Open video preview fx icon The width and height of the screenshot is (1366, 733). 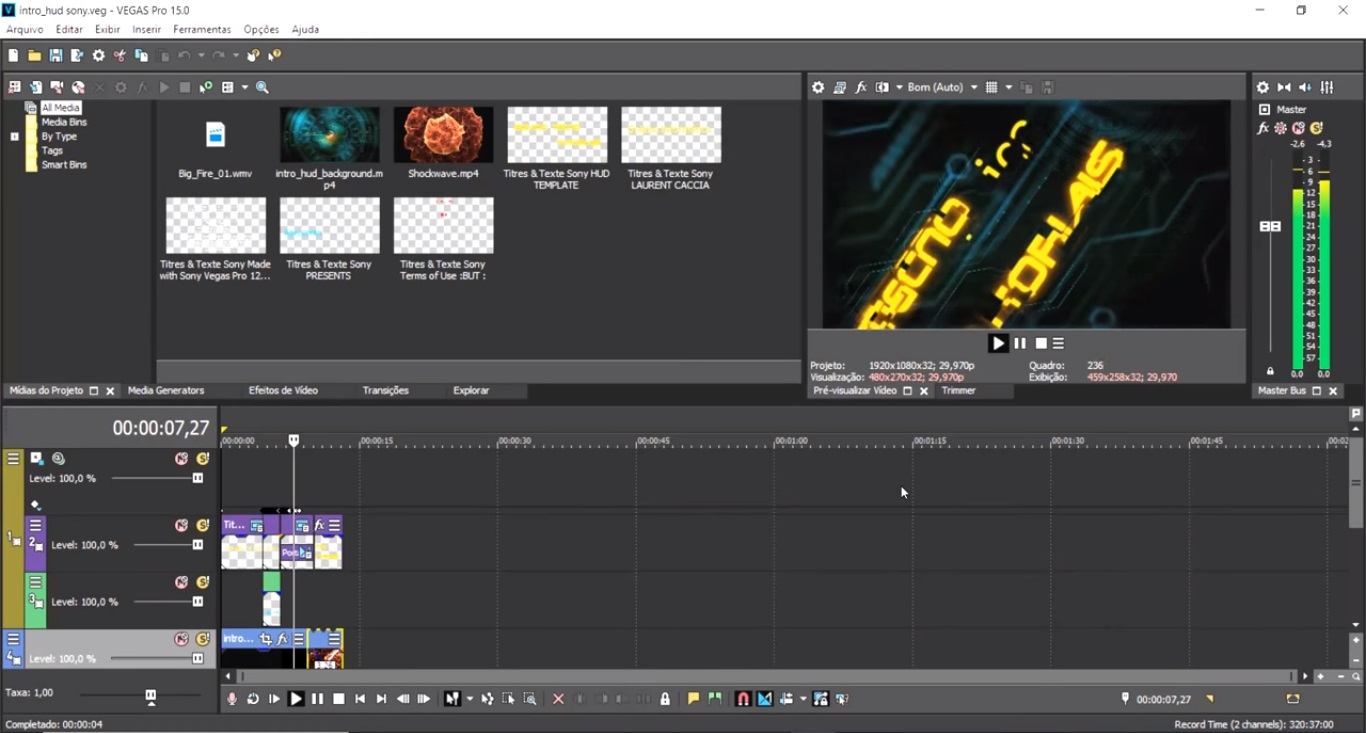(861, 88)
